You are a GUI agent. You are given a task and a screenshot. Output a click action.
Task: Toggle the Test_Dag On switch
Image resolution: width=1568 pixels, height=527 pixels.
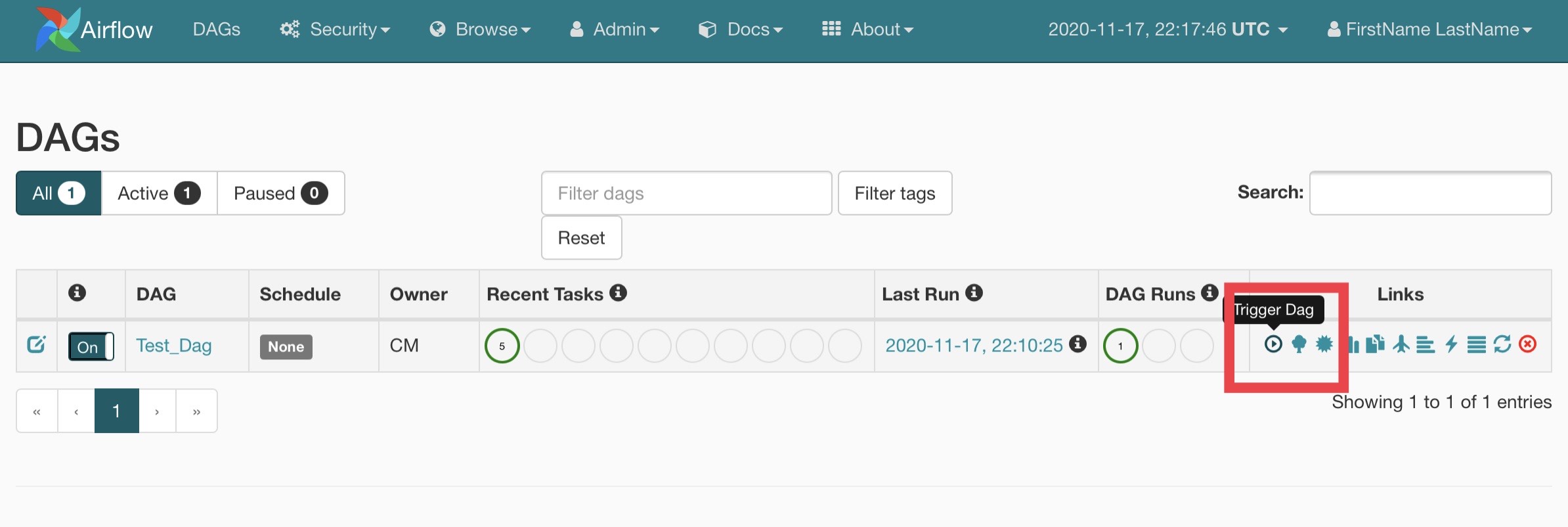[x=91, y=346]
